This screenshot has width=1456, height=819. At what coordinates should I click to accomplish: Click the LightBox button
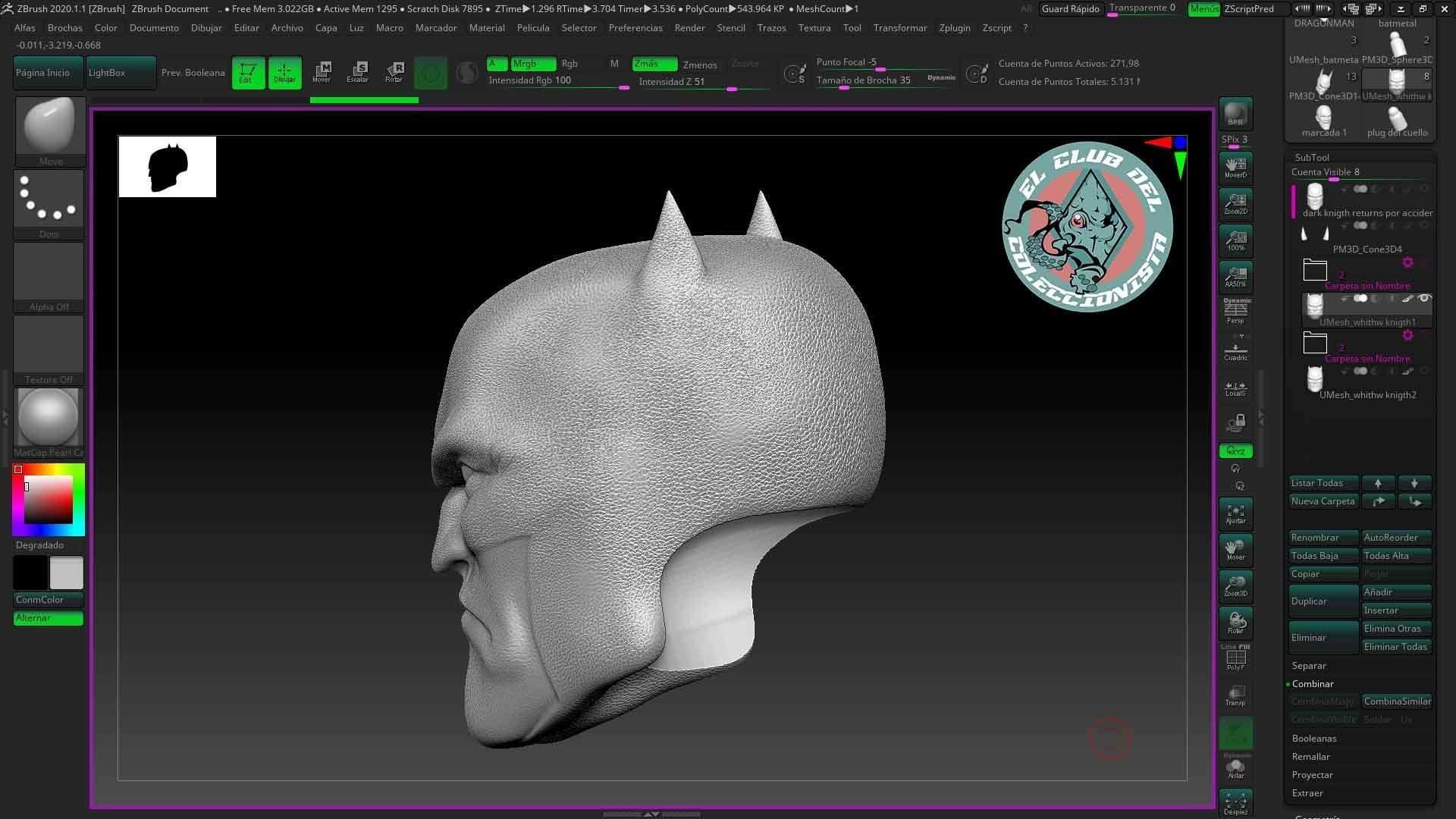click(121, 73)
